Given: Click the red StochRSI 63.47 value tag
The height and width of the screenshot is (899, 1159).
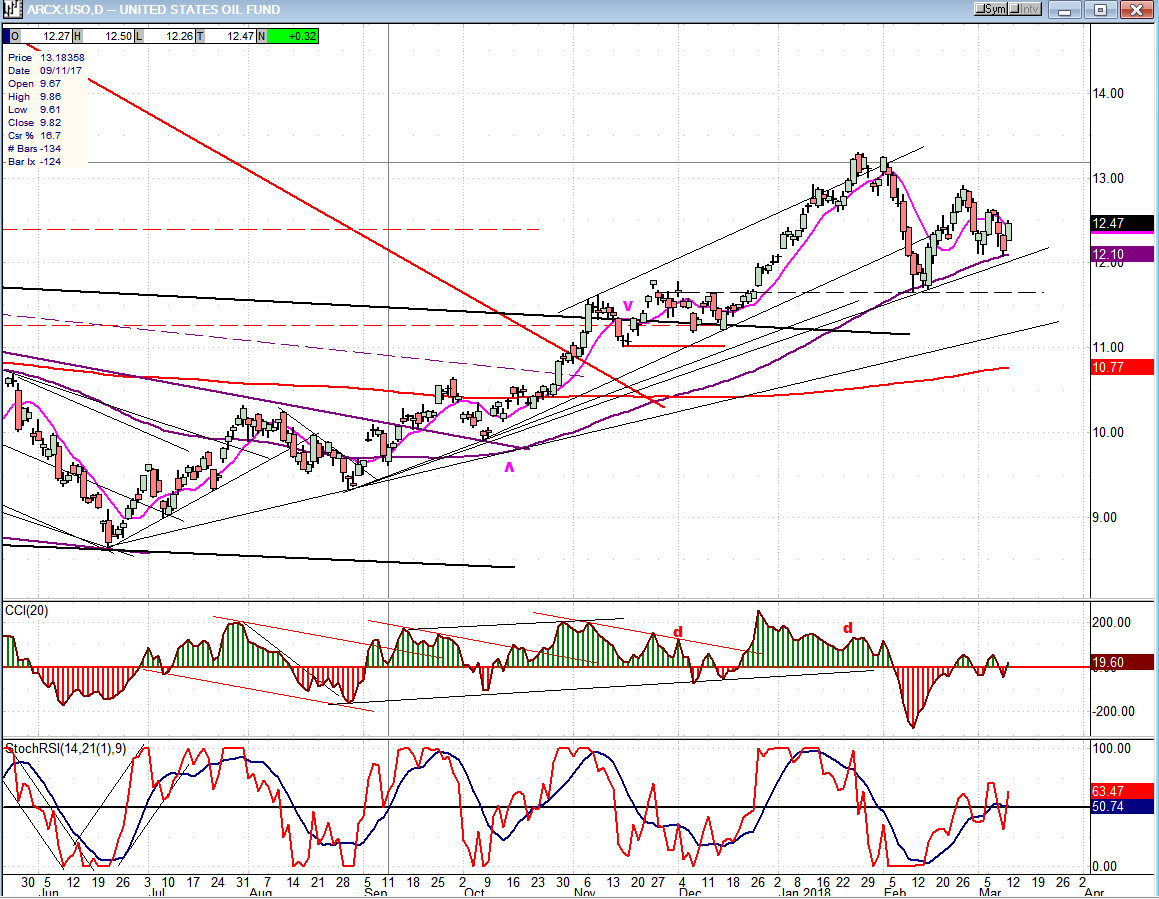Looking at the screenshot, I should click(1123, 791).
